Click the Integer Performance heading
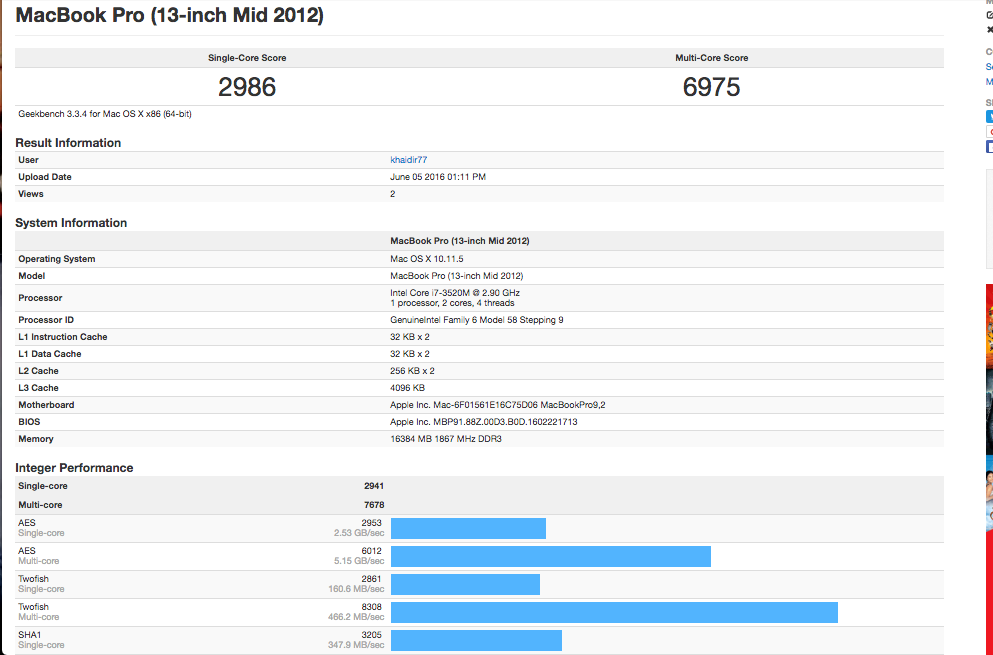This screenshot has width=993, height=655. point(74,468)
